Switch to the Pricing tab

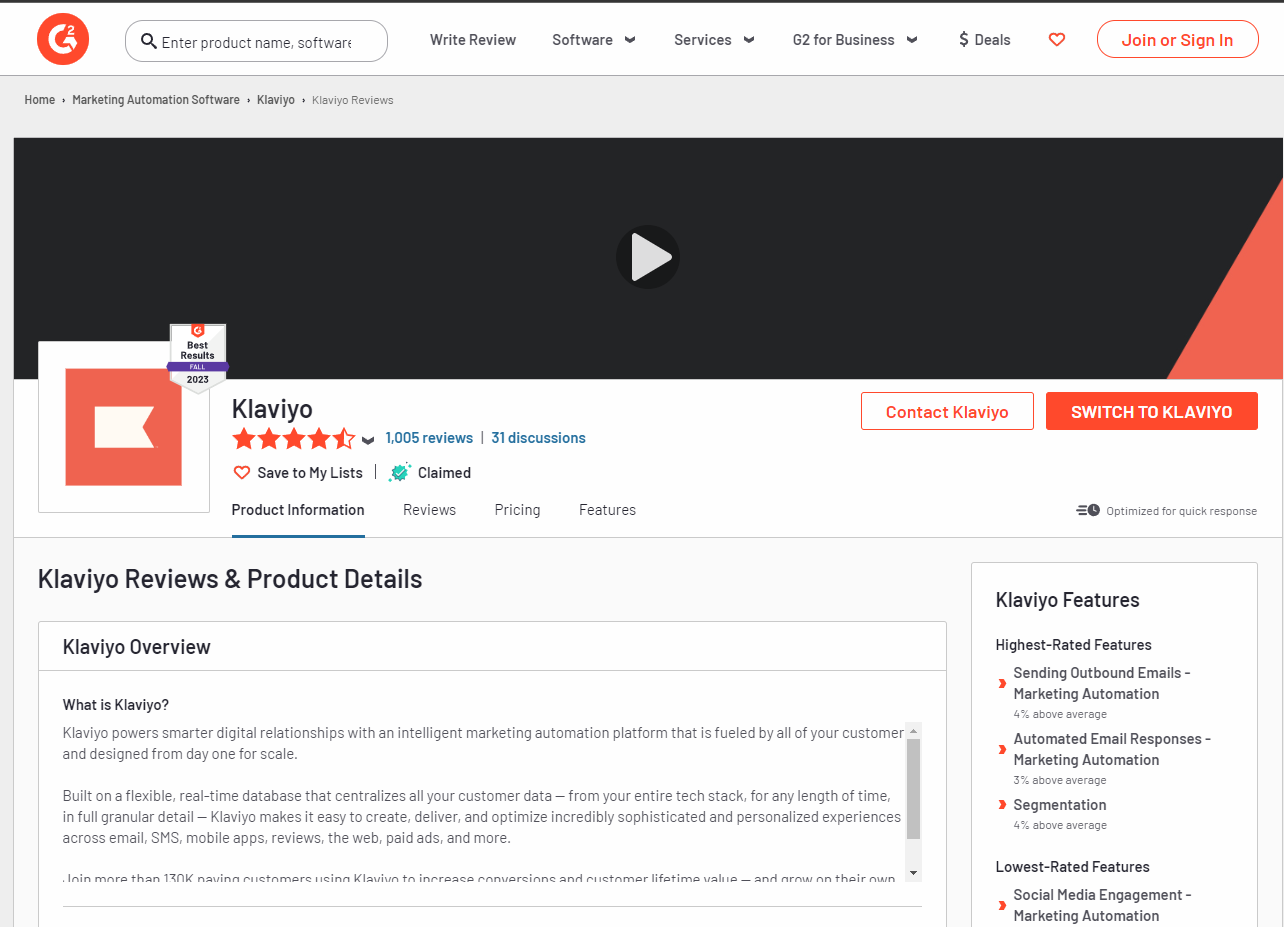coord(517,510)
